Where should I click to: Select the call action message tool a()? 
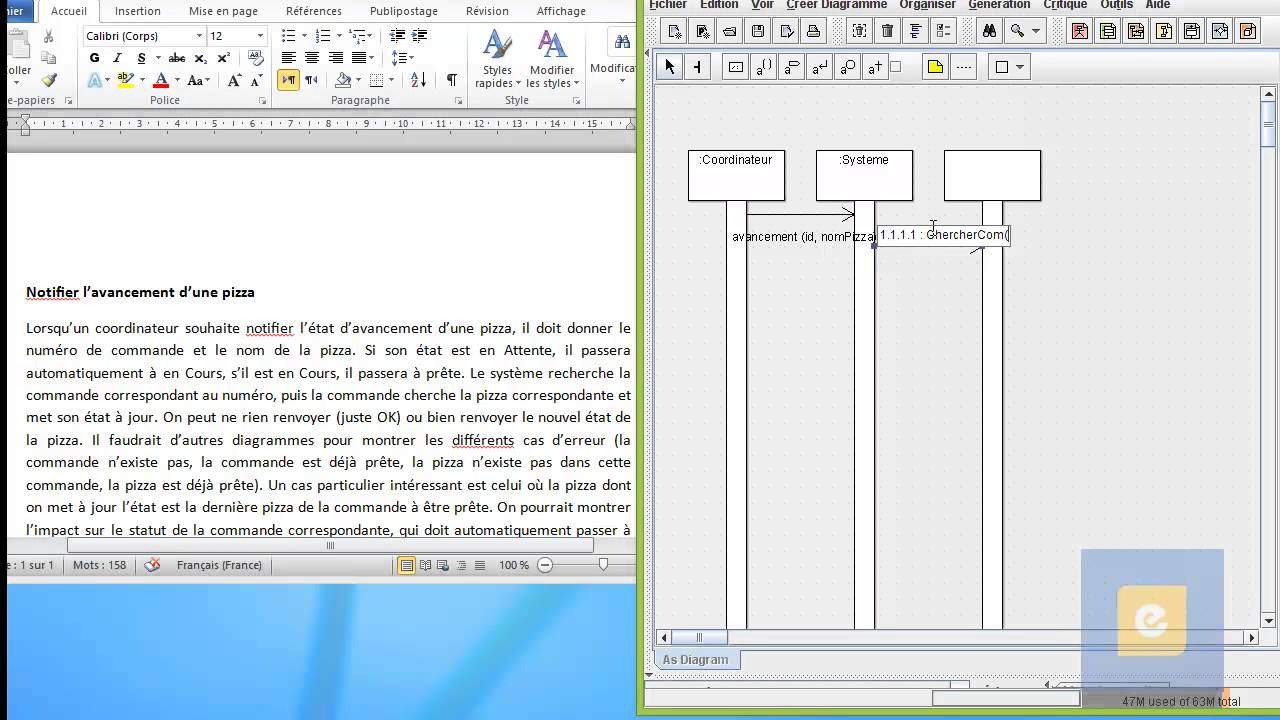(763, 67)
